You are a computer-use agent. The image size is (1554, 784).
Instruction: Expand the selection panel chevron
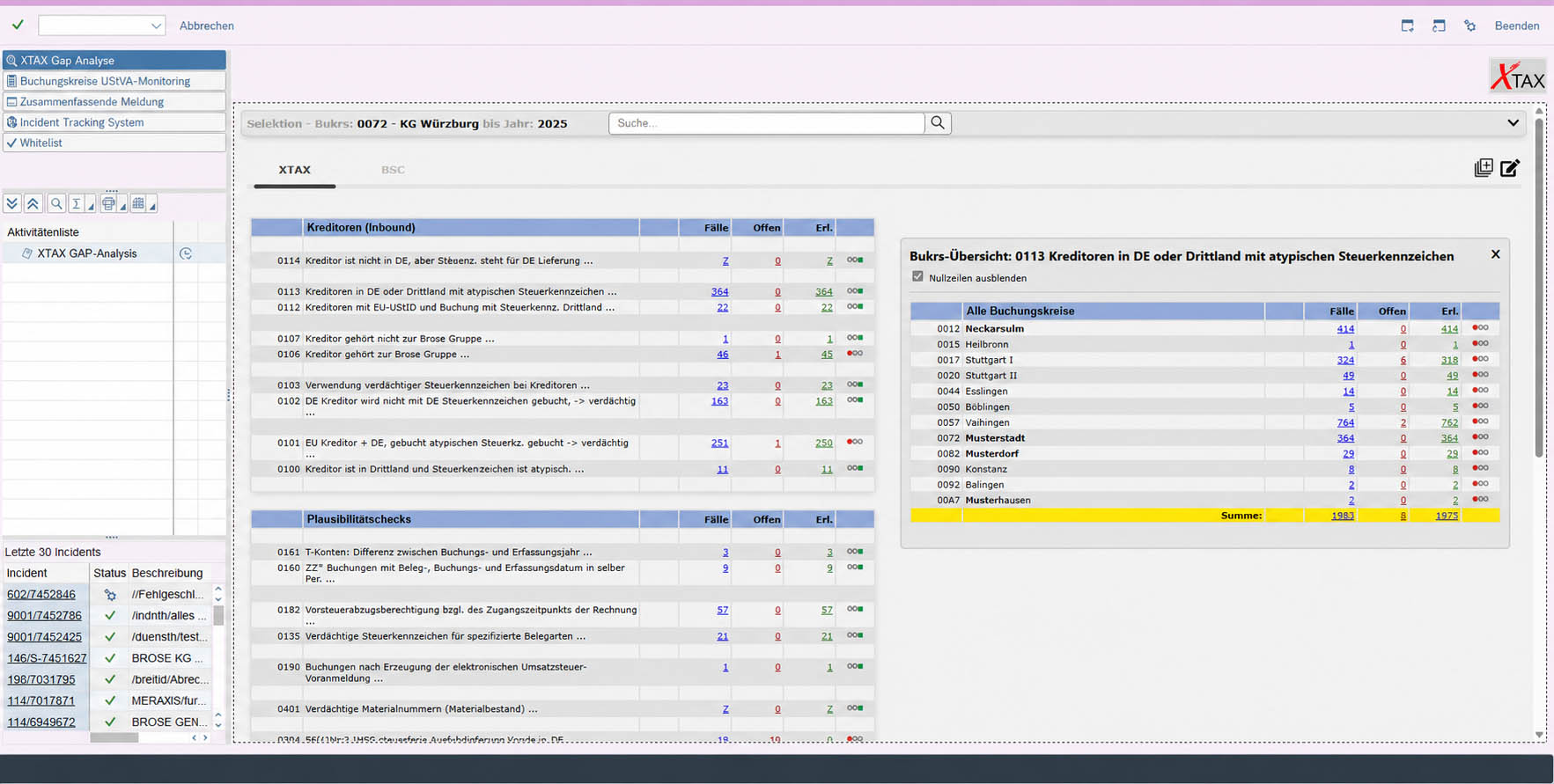1513,123
